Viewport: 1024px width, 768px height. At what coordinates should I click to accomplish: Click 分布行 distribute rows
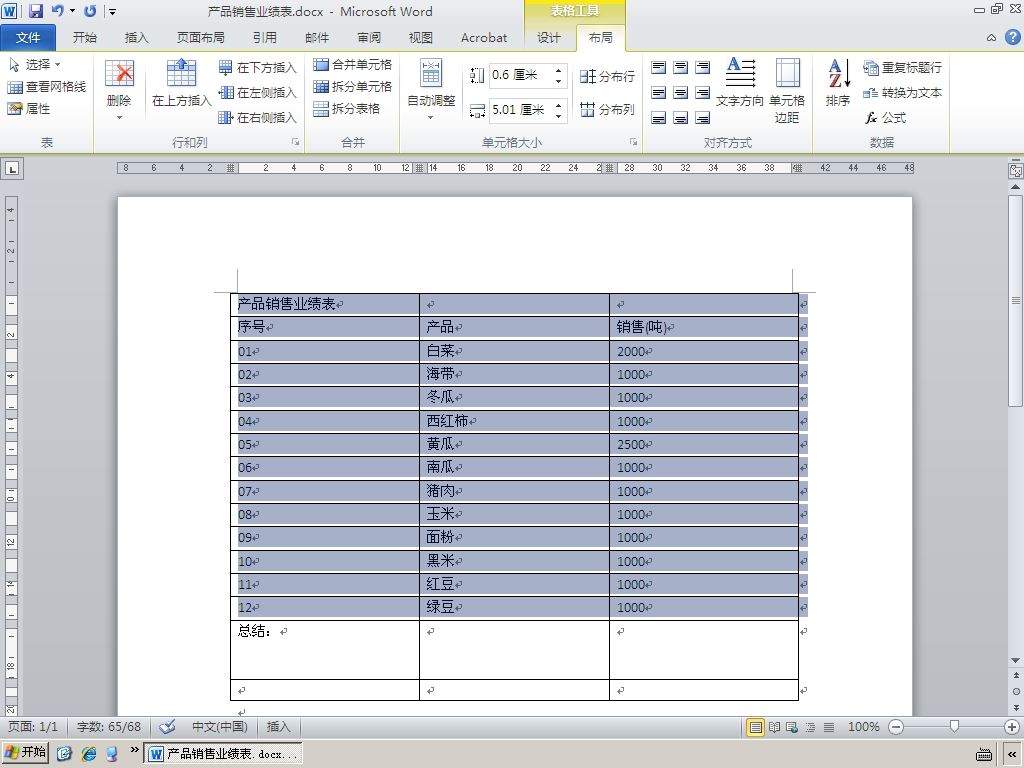click(x=607, y=76)
